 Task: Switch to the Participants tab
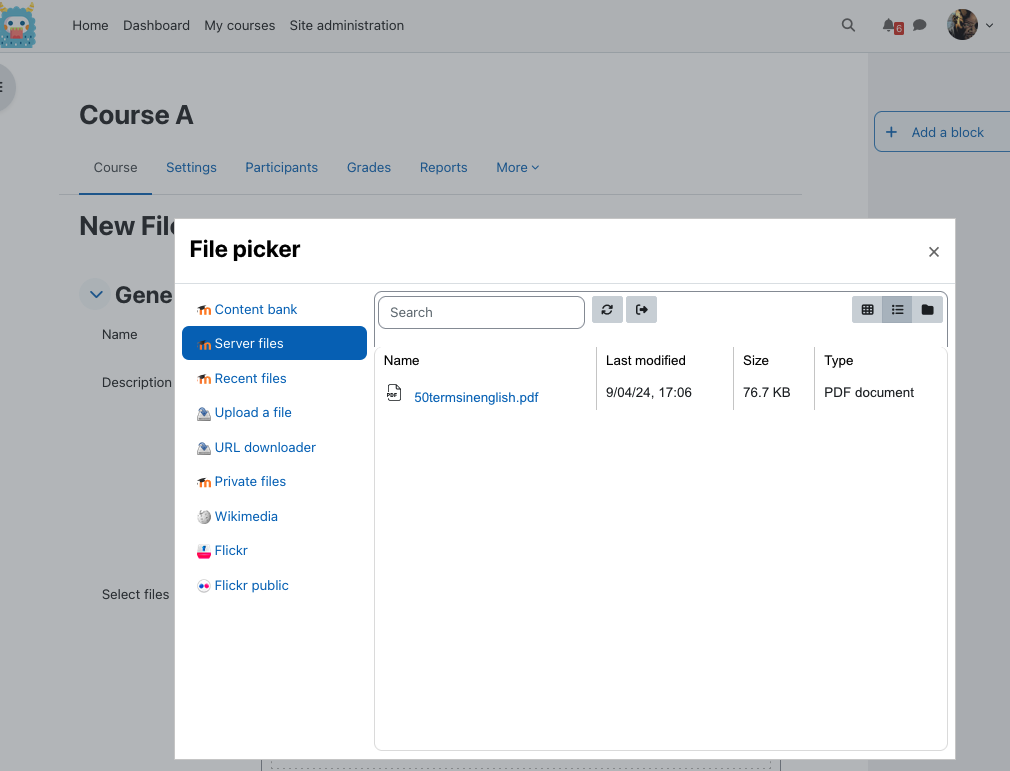[x=281, y=167]
